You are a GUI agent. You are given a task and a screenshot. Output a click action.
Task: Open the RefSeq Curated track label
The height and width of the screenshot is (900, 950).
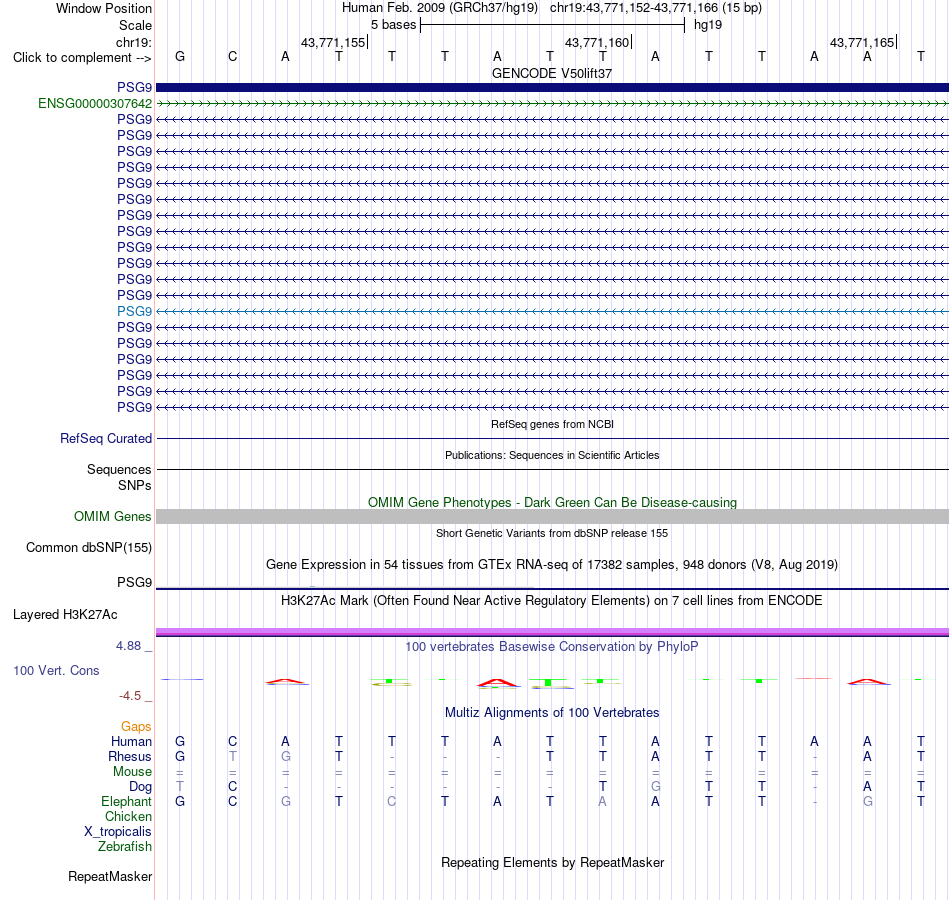coord(106,438)
